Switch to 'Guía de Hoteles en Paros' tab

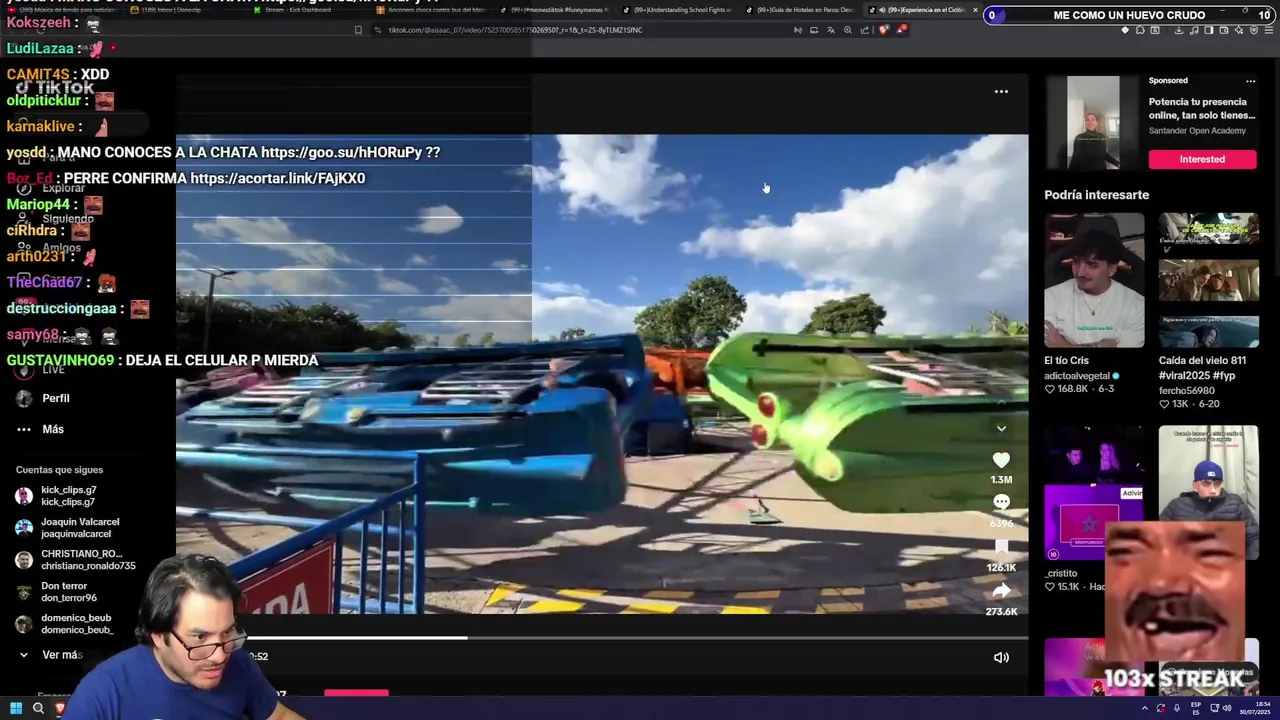pos(805,10)
